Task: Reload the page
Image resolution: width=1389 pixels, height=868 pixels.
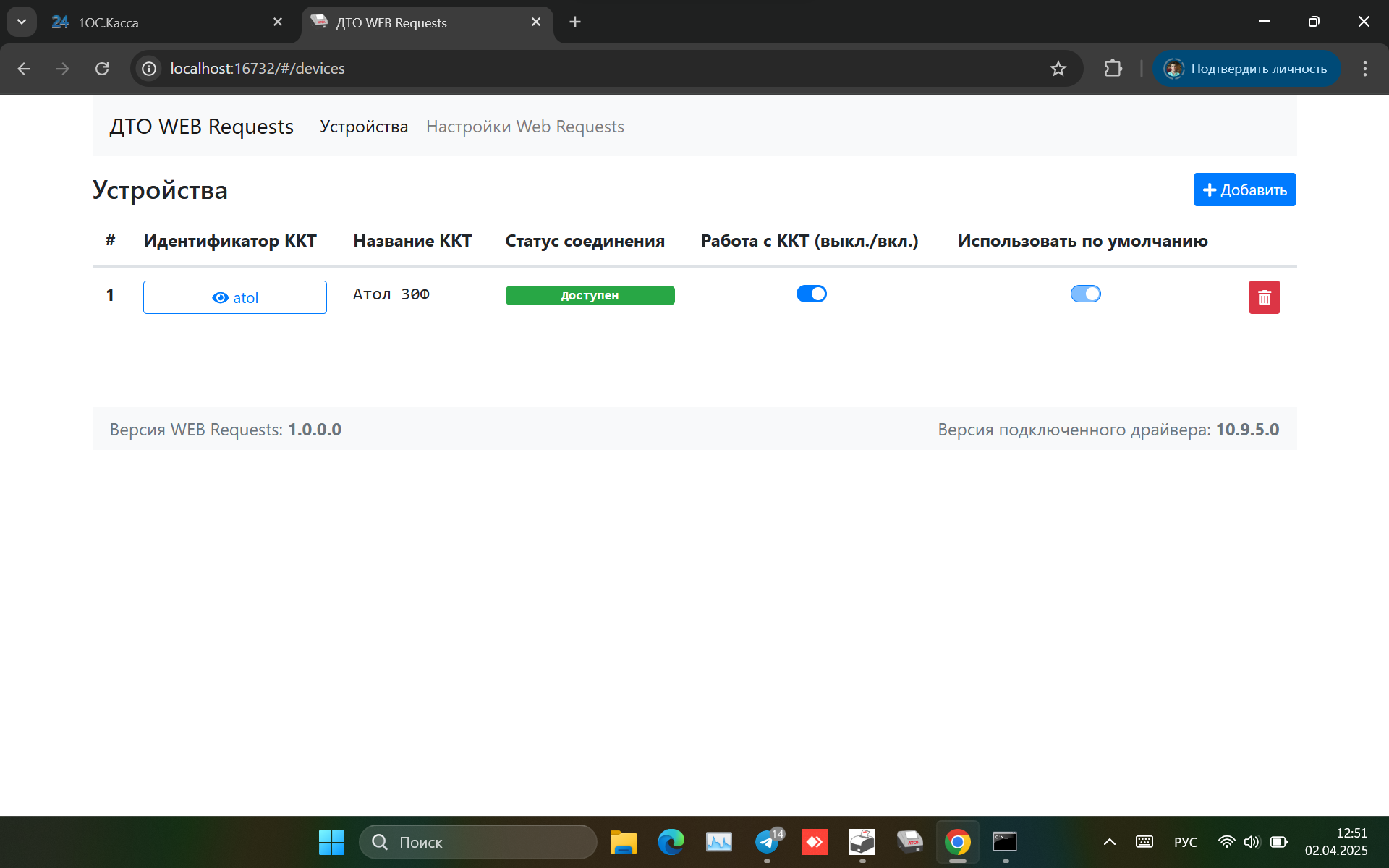Action: 102,69
